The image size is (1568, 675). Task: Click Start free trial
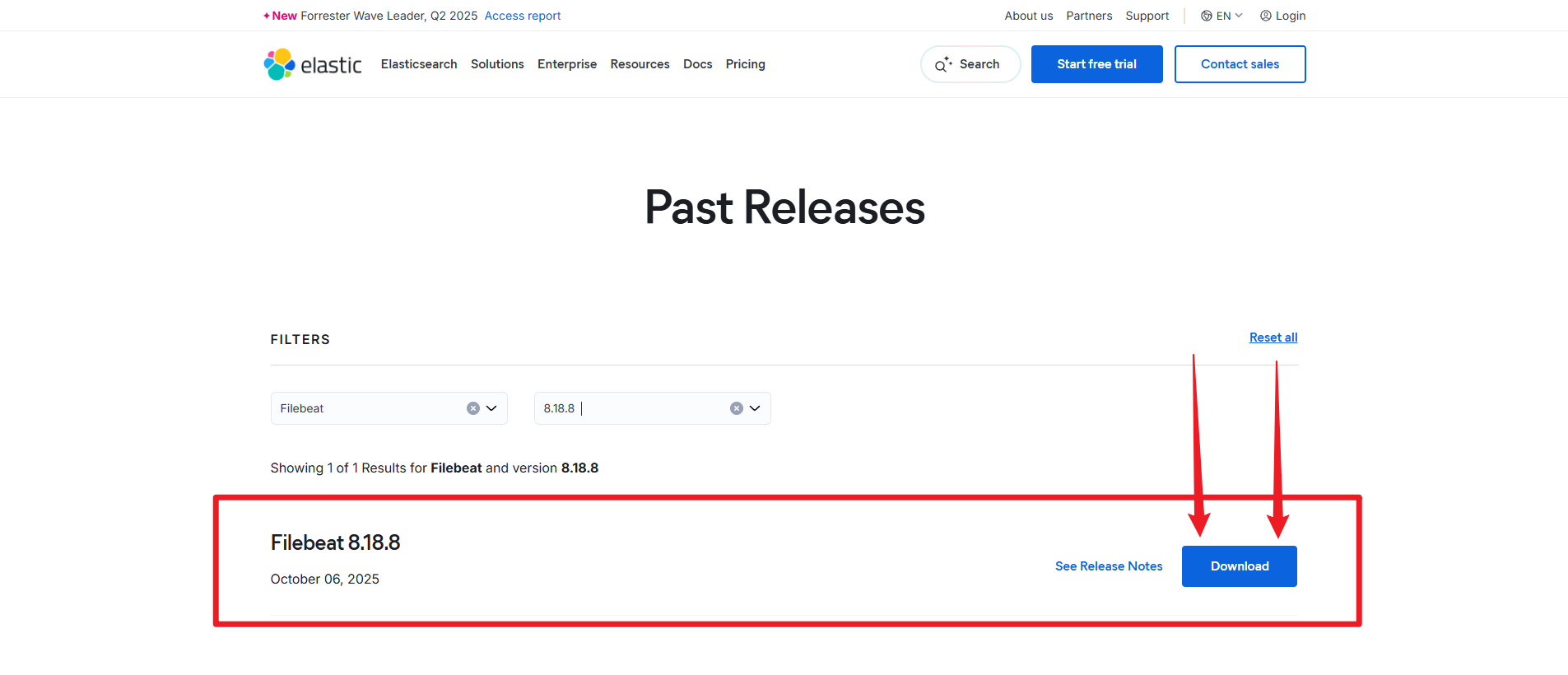coord(1097,64)
